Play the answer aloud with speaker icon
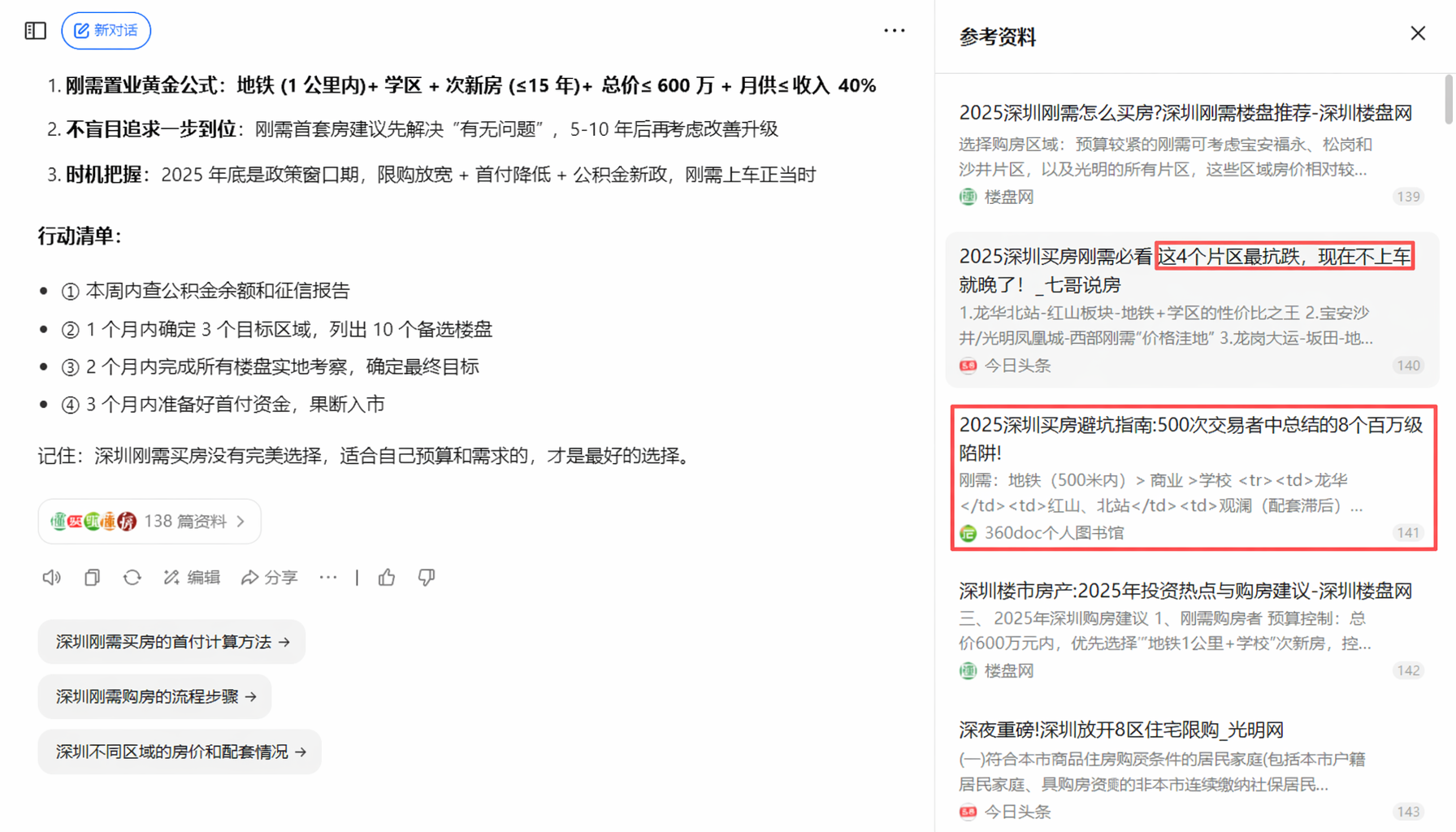 click(x=51, y=578)
